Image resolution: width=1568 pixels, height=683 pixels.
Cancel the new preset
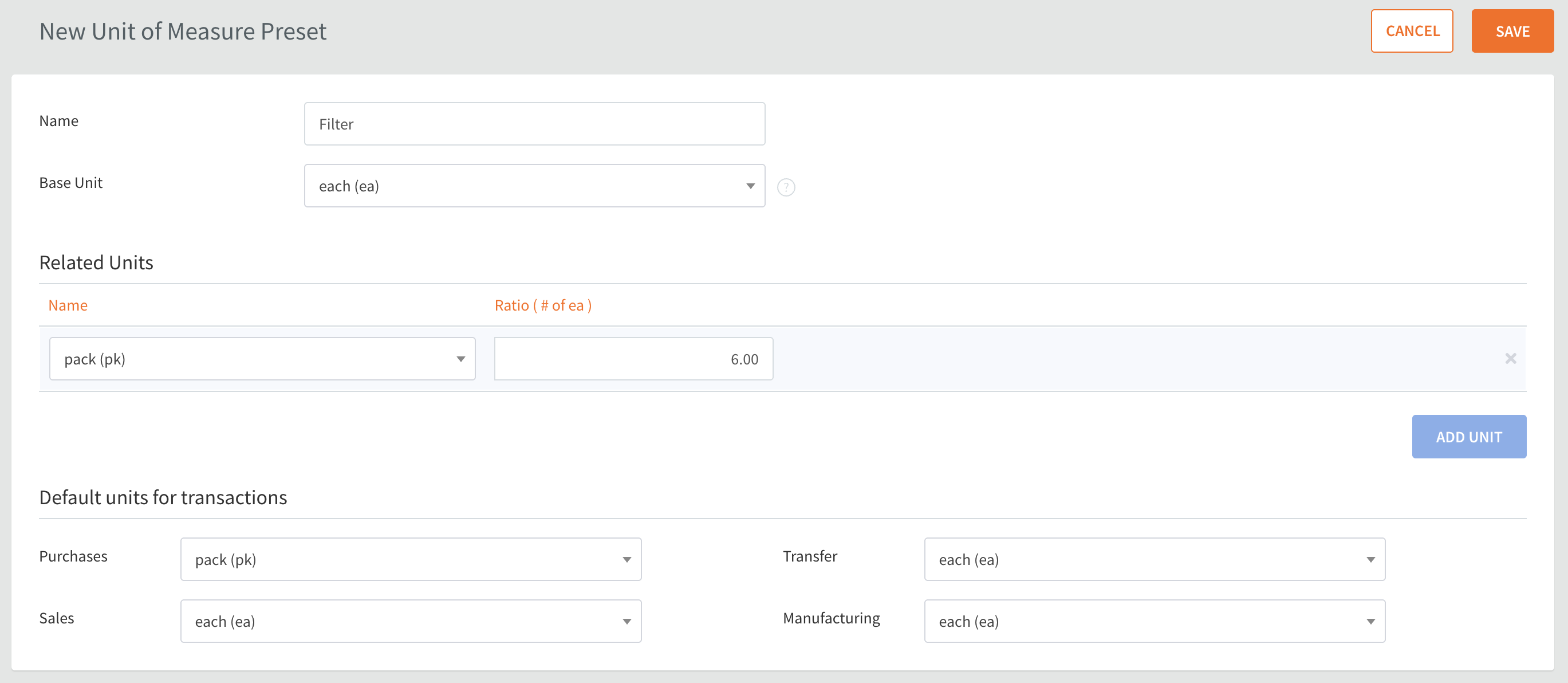(1412, 31)
